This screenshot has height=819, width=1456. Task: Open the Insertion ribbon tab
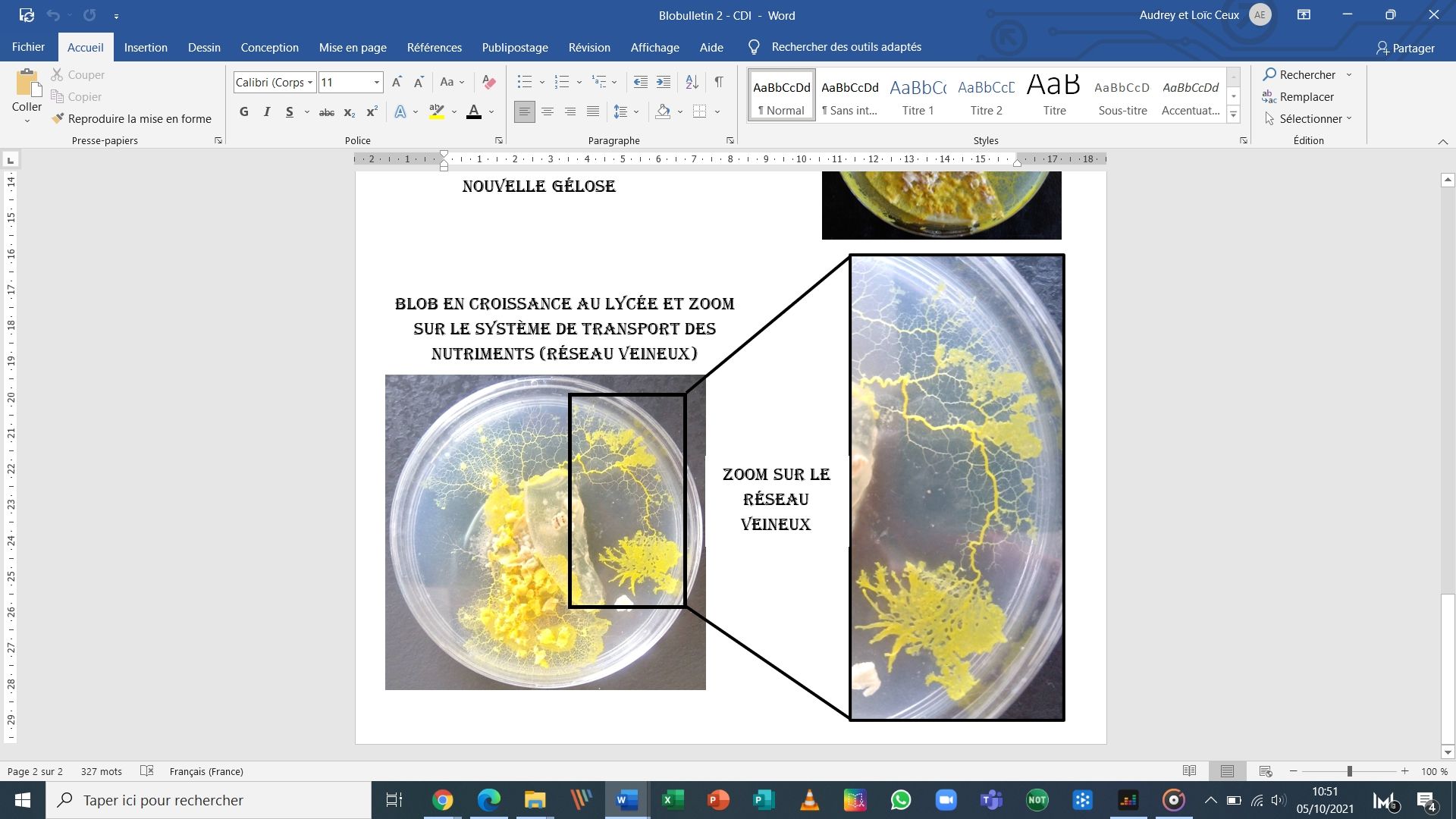(x=146, y=47)
